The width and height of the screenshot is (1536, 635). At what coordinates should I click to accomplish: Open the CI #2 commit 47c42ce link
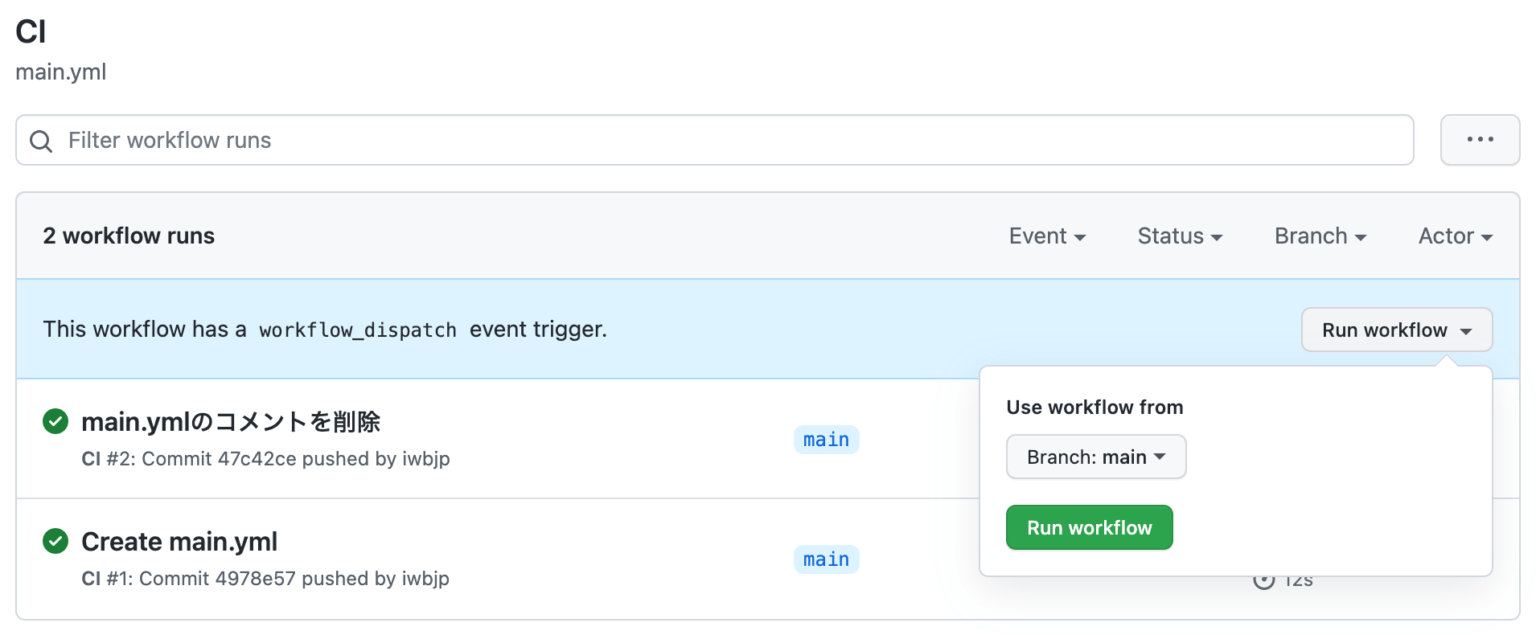pyautogui.click(x=265, y=458)
